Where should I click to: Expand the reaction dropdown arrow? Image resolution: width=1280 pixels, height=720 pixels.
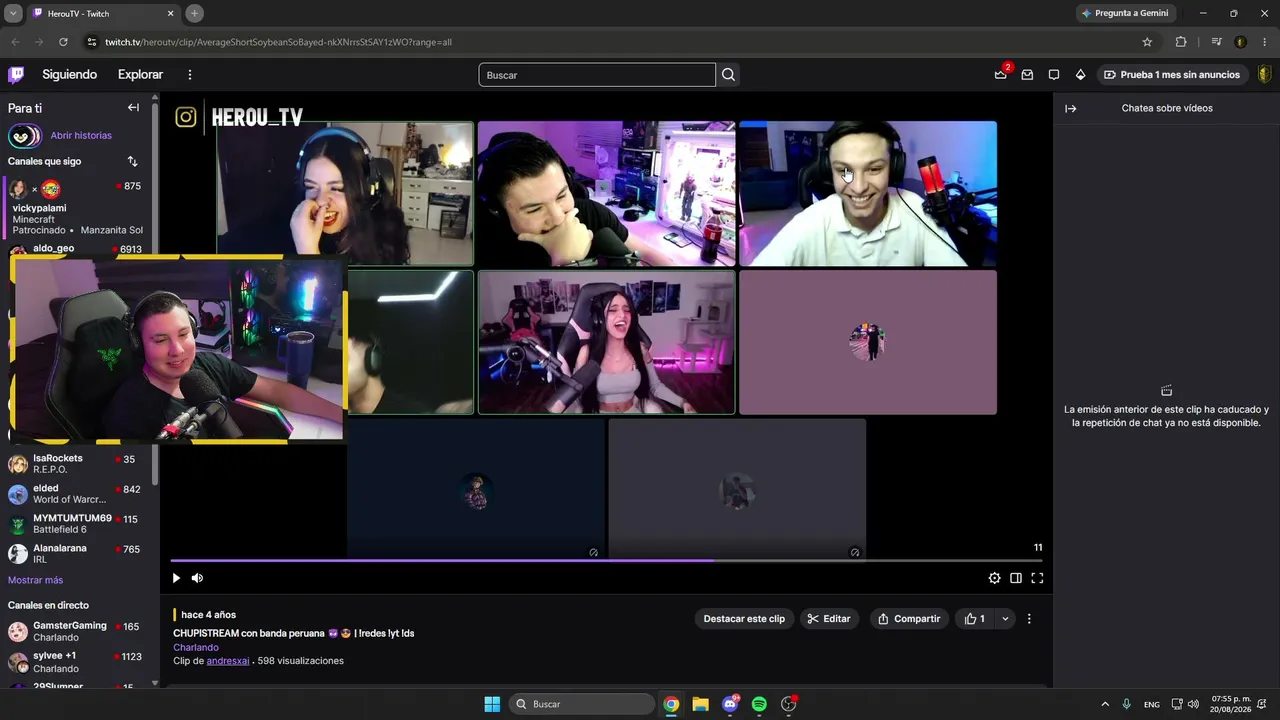pos(1005,619)
